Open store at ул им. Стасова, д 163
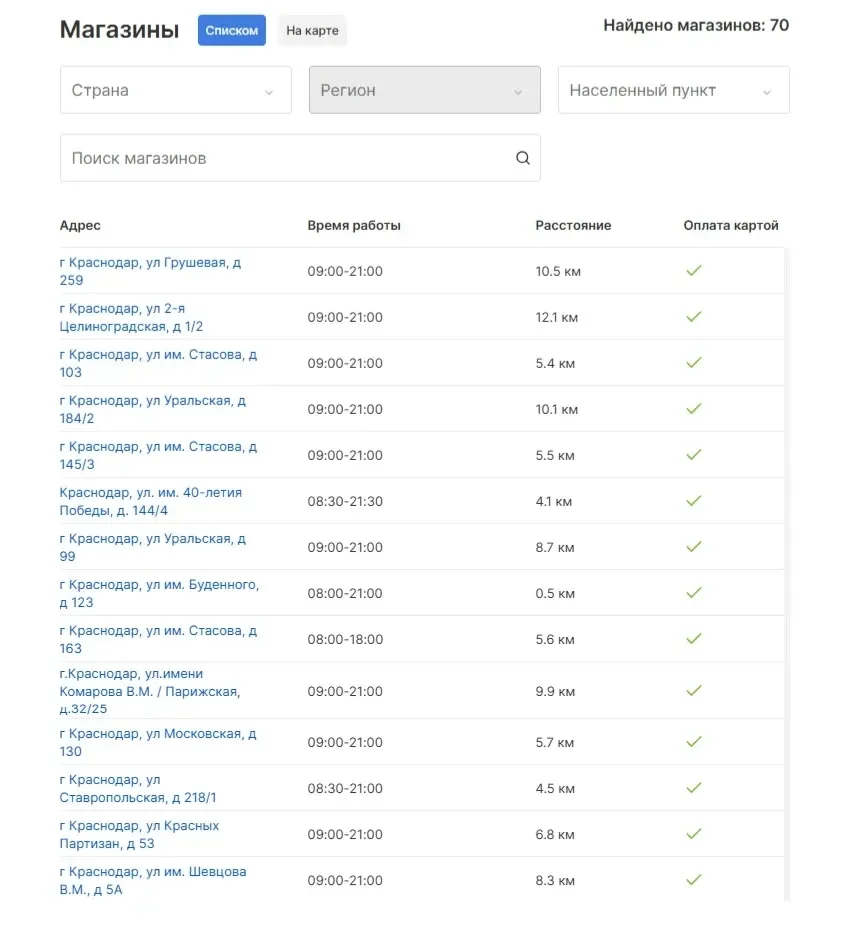861x943 pixels. [x=158, y=639]
